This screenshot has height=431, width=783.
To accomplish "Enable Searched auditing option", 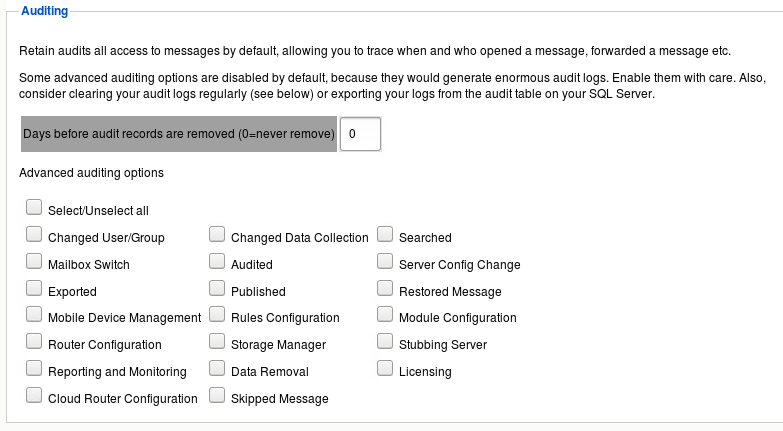I will pyautogui.click(x=385, y=235).
